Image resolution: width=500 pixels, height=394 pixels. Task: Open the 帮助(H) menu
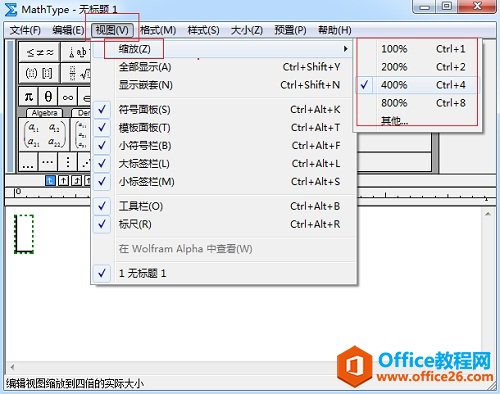[x=335, y=30]
